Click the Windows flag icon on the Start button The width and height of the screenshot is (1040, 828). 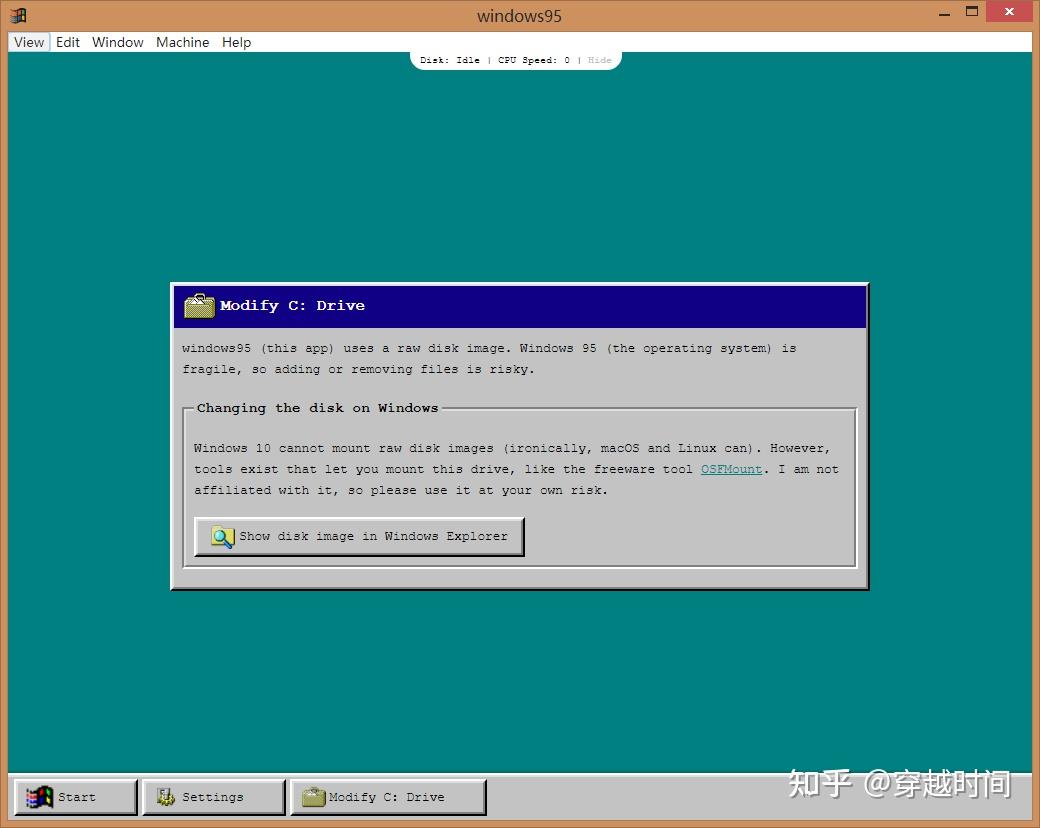click(40, 796)
